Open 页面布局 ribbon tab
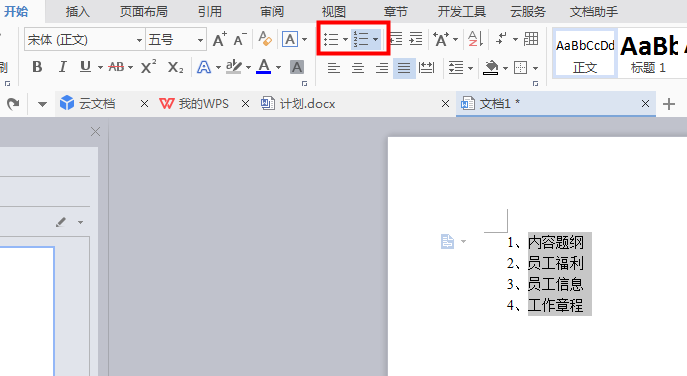687x376 pixels. [x=144, y=12]
